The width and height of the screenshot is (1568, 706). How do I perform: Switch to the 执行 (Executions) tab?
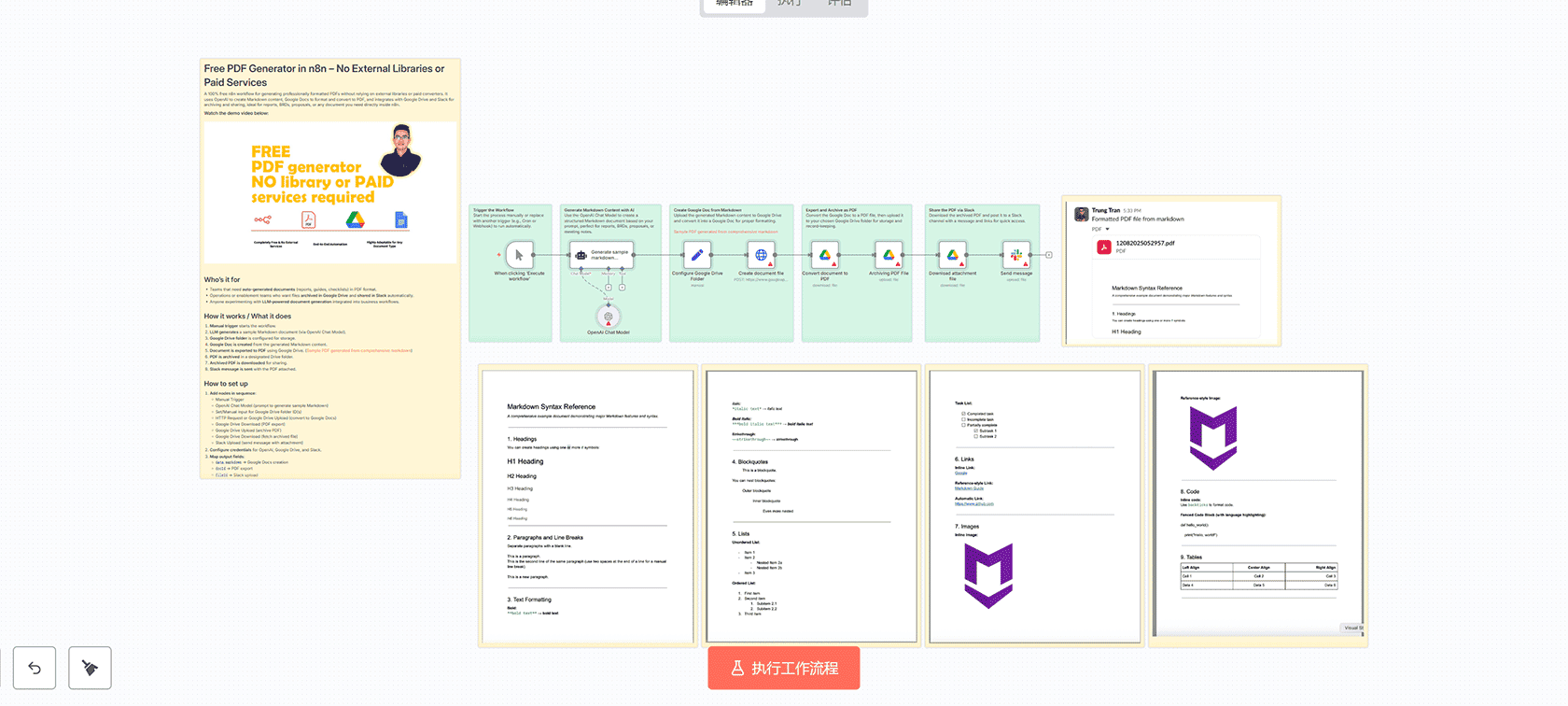coord(789,5)
